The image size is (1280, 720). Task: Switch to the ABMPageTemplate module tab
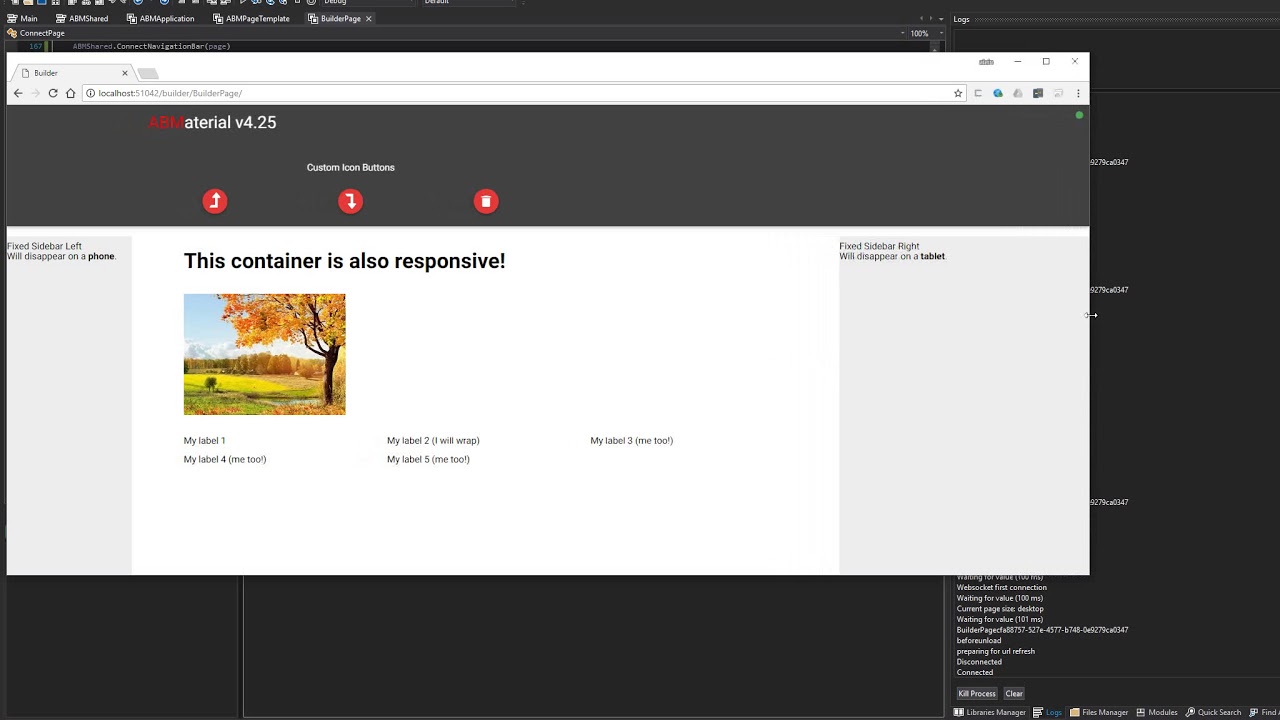251,18
